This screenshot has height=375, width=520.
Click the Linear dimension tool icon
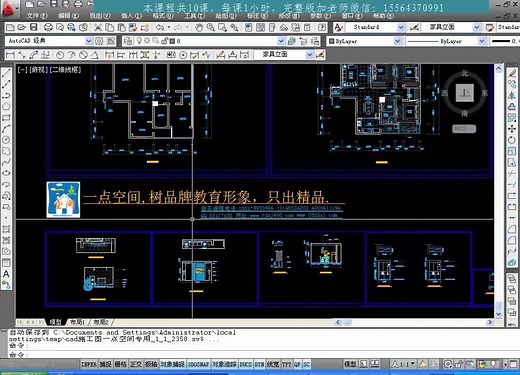coord(10,55)
